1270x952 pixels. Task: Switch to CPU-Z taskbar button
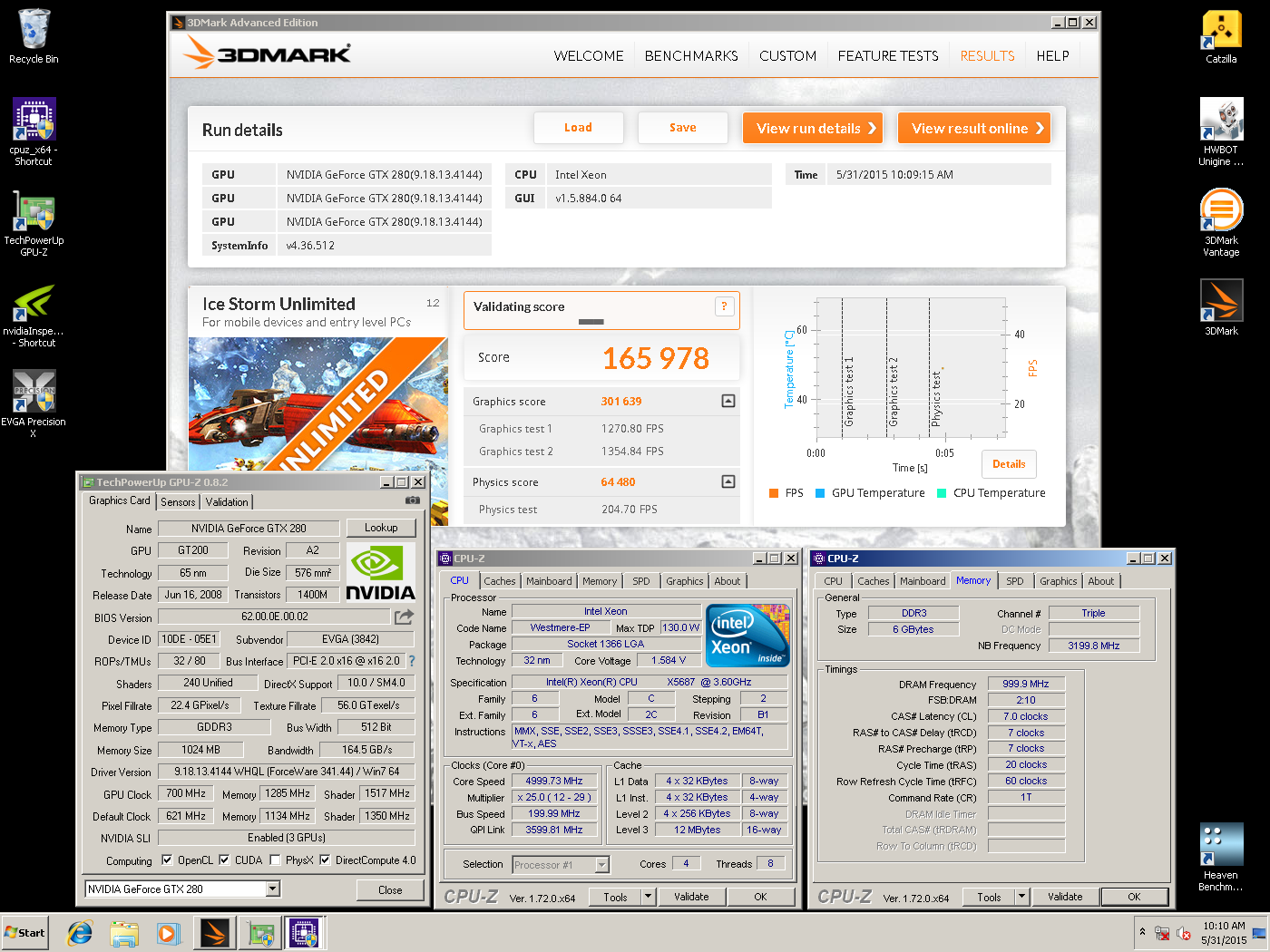305,933
